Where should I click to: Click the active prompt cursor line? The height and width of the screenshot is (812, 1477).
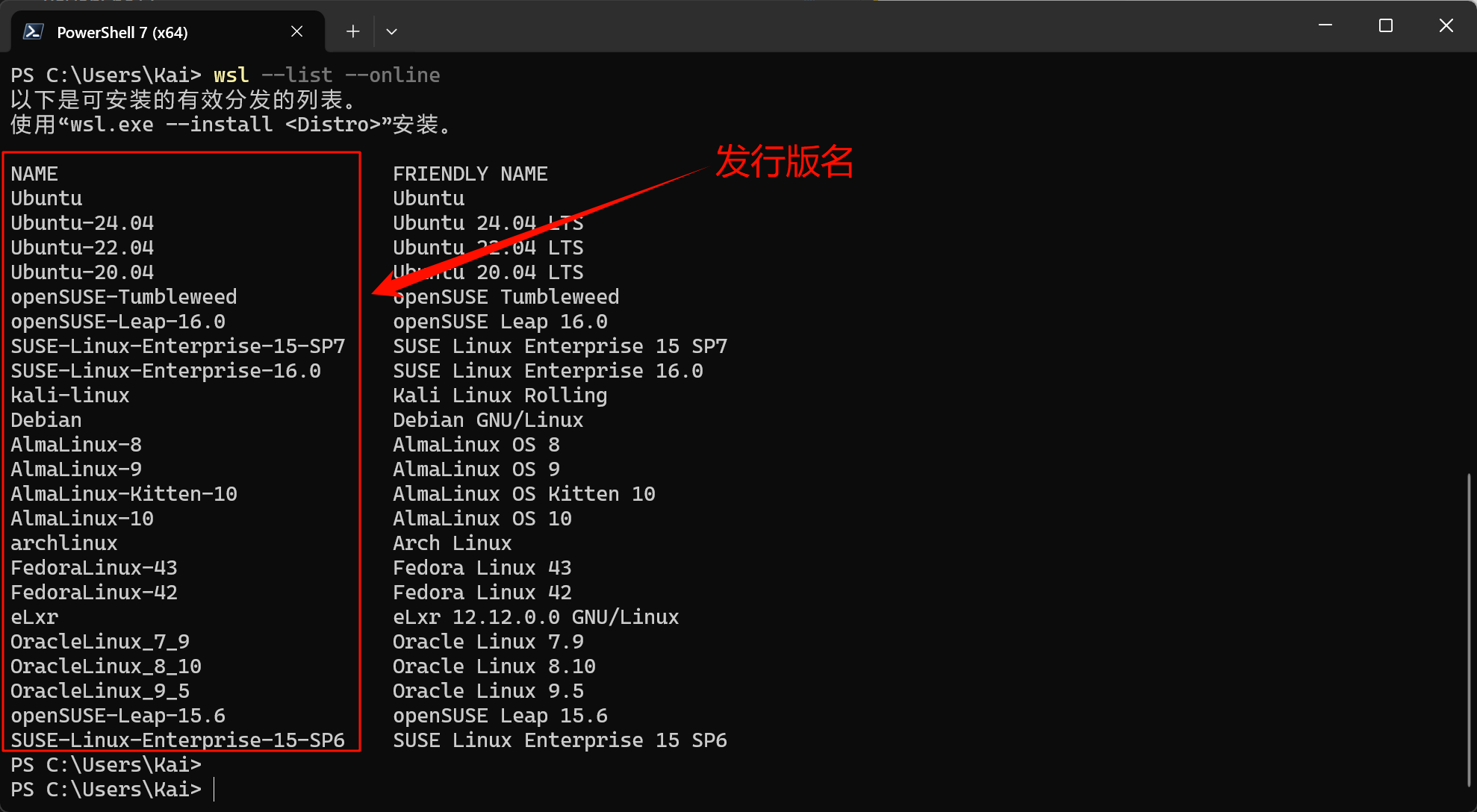pos(112,790)
